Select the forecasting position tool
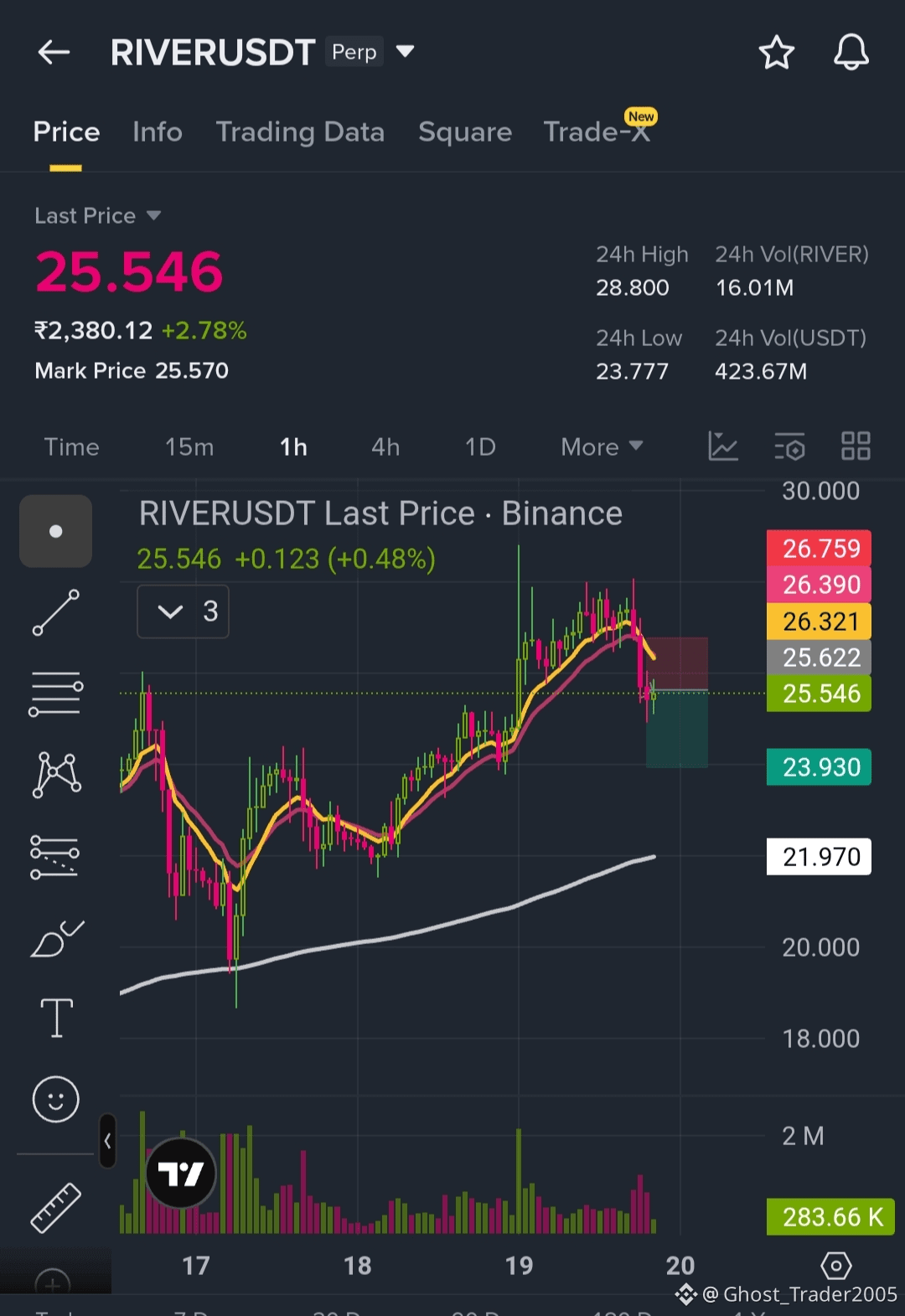 click(x=55, y=857)
